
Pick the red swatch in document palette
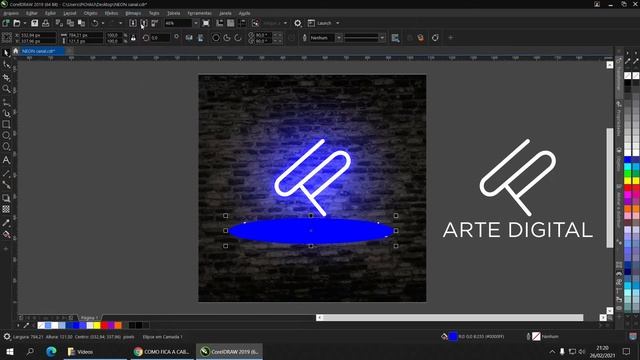pyautogui.click(x=104, y=325)
